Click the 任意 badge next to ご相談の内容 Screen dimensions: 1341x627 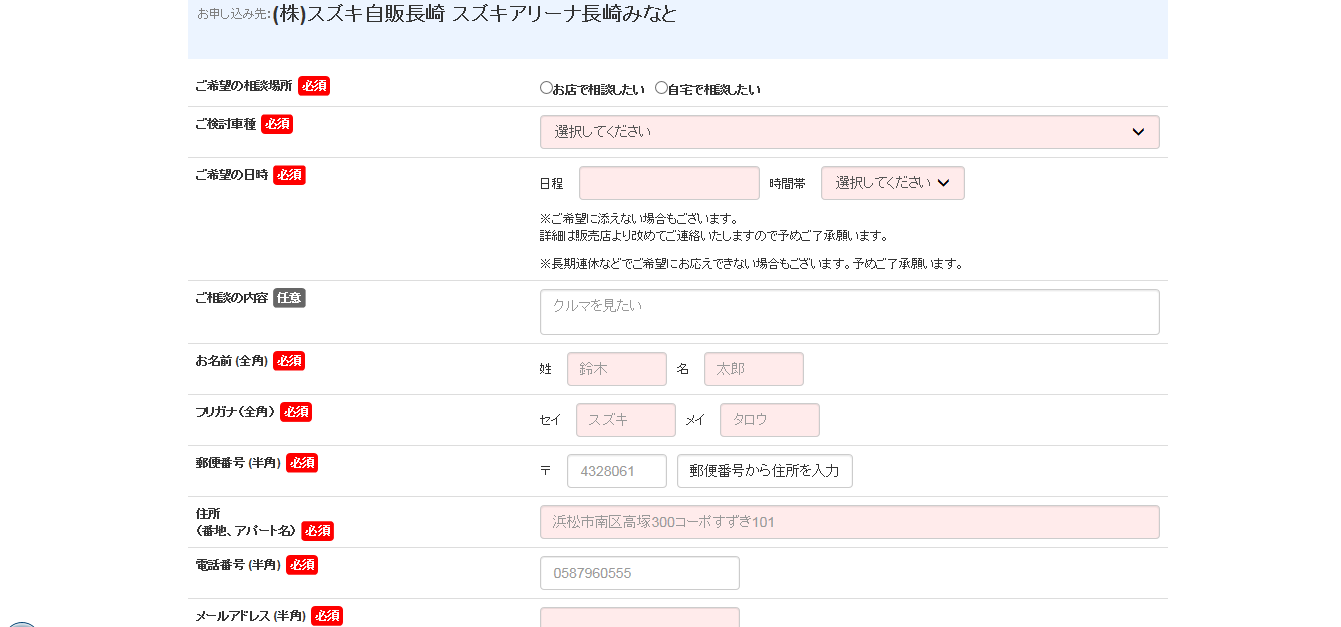click(x=289, y=297)
